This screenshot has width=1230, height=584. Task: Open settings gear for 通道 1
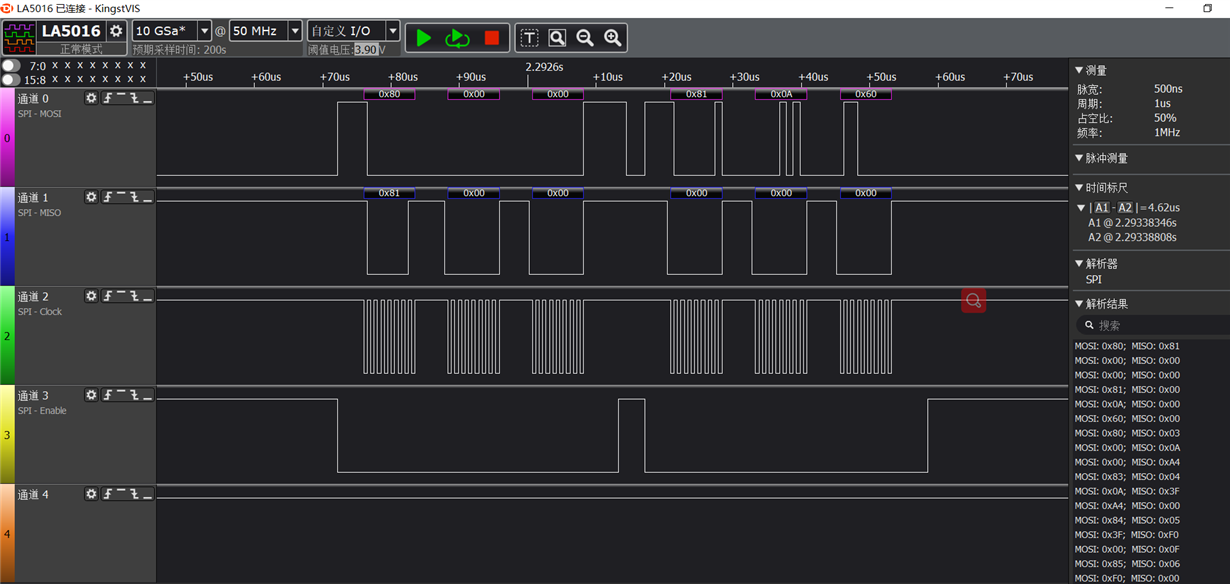tap(92, 197)
